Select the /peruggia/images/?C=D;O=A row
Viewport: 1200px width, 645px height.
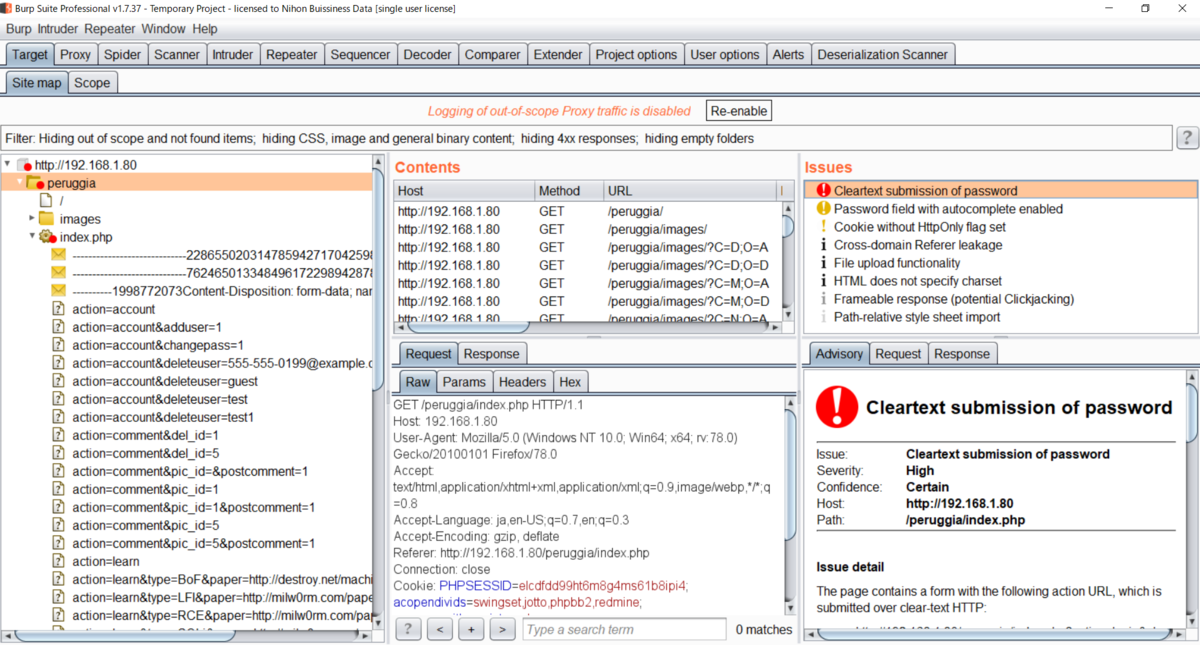[x=588, y=247]
